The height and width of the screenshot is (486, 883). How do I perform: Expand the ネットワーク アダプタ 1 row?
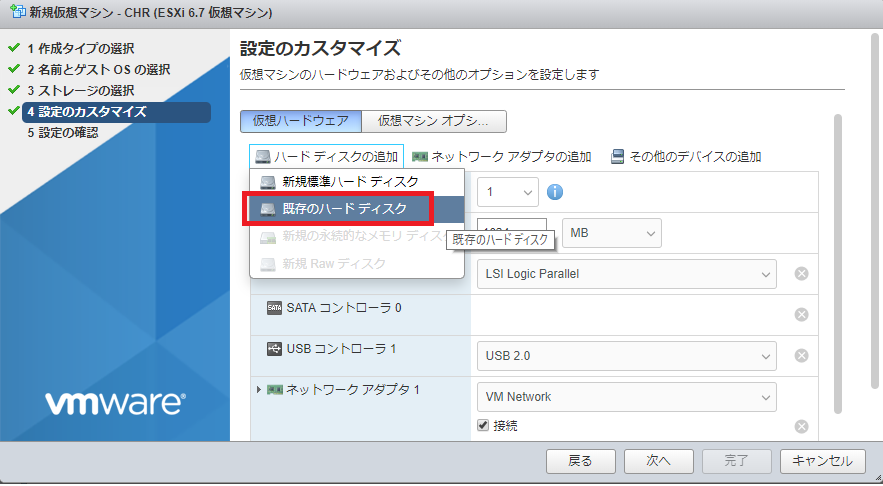[x=259, y=390]
